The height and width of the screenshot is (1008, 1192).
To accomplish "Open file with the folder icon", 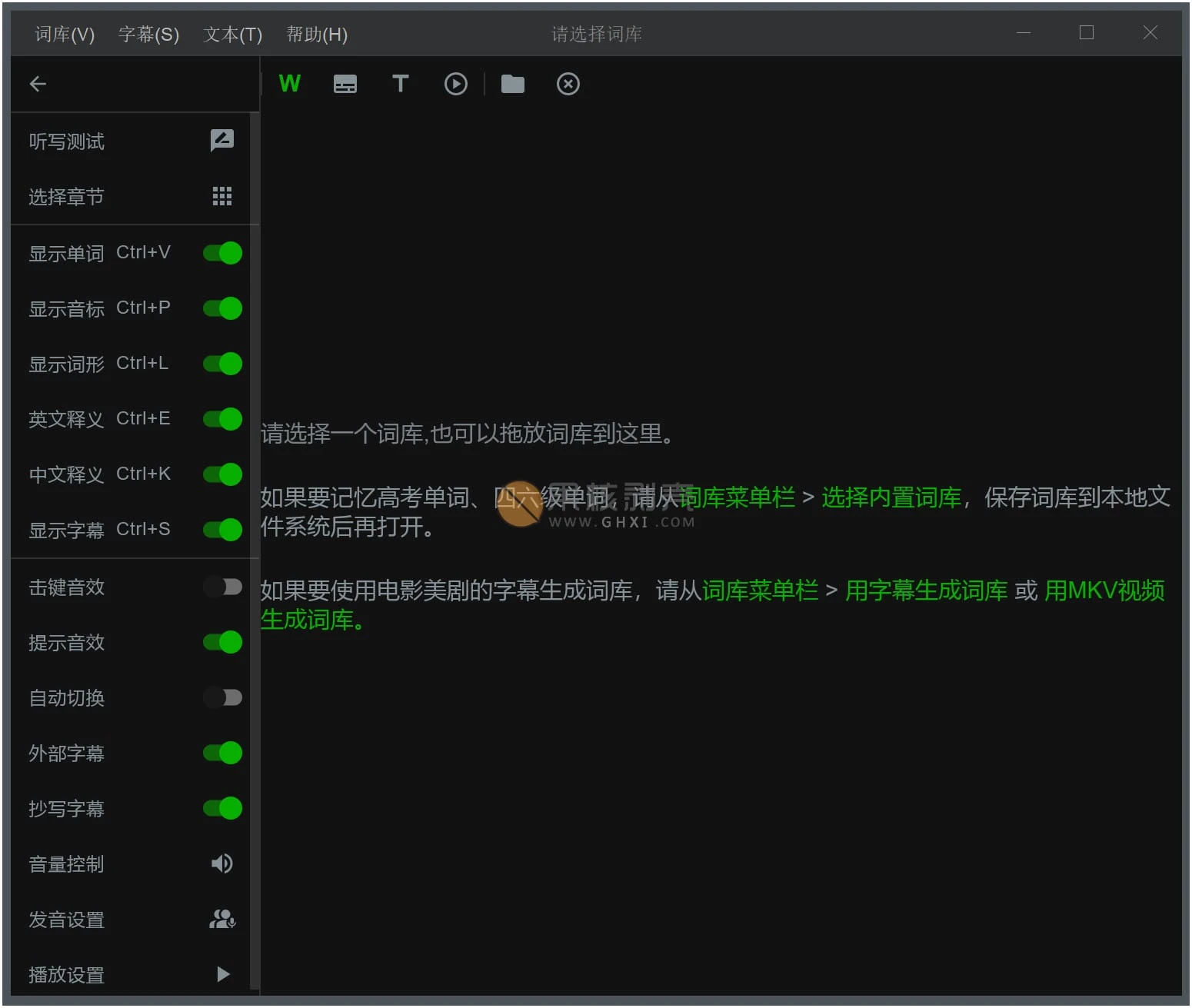I will pos(512,84).
